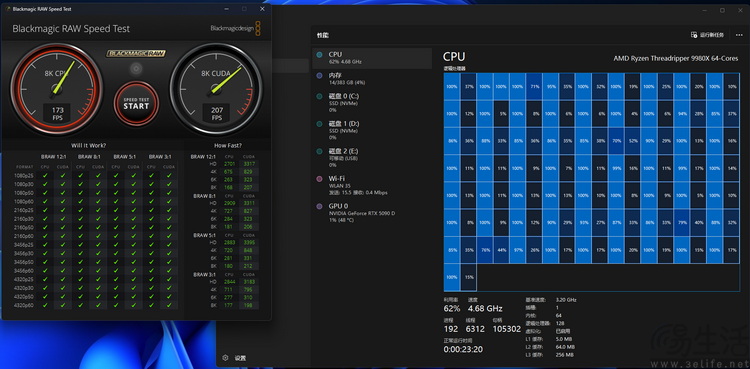750x369 pixels.
Task: Click the 3317 HD CUDA result value
Action: (x=249, y=164)
